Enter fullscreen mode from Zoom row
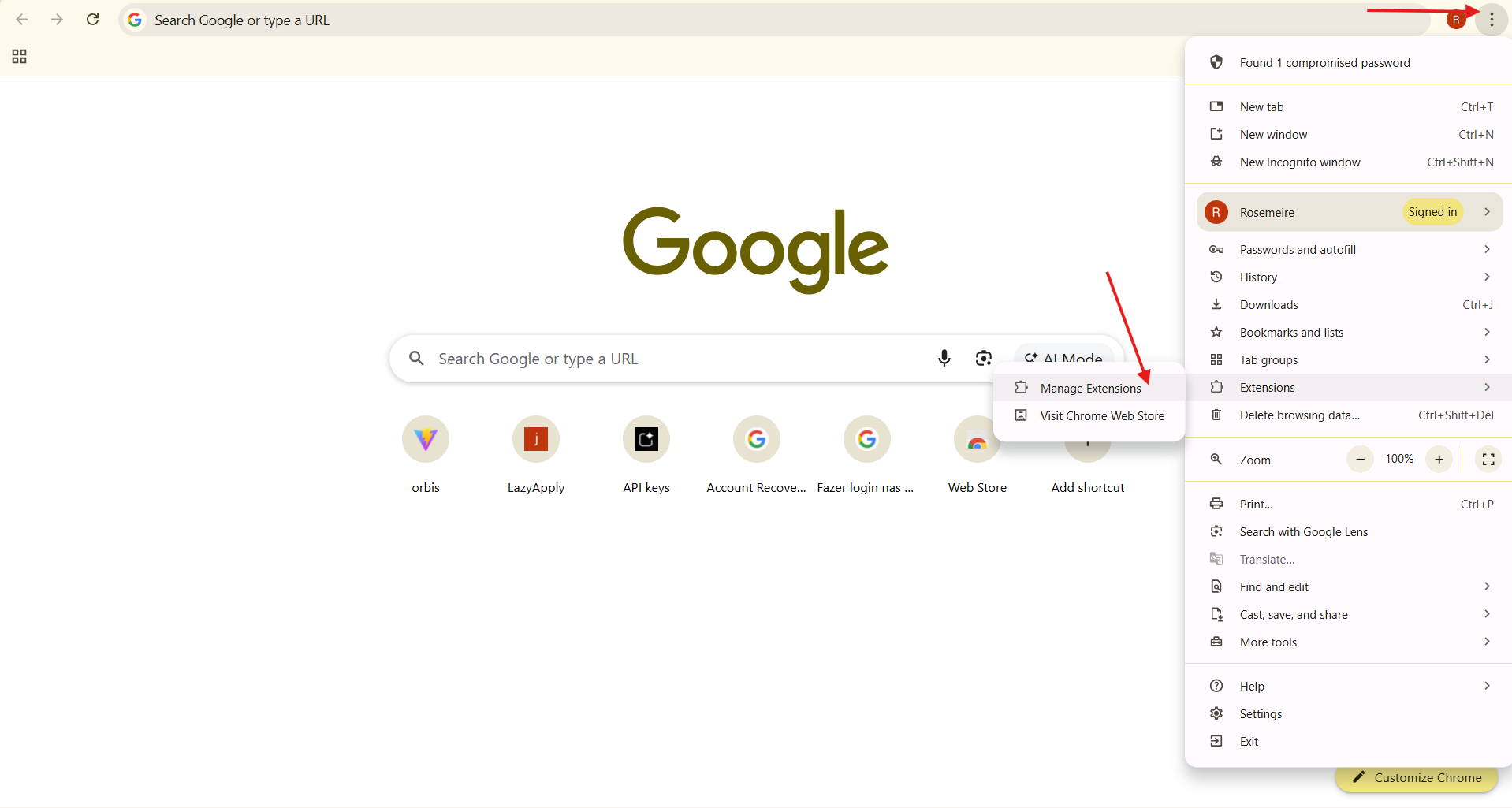 pos(1488,459)
